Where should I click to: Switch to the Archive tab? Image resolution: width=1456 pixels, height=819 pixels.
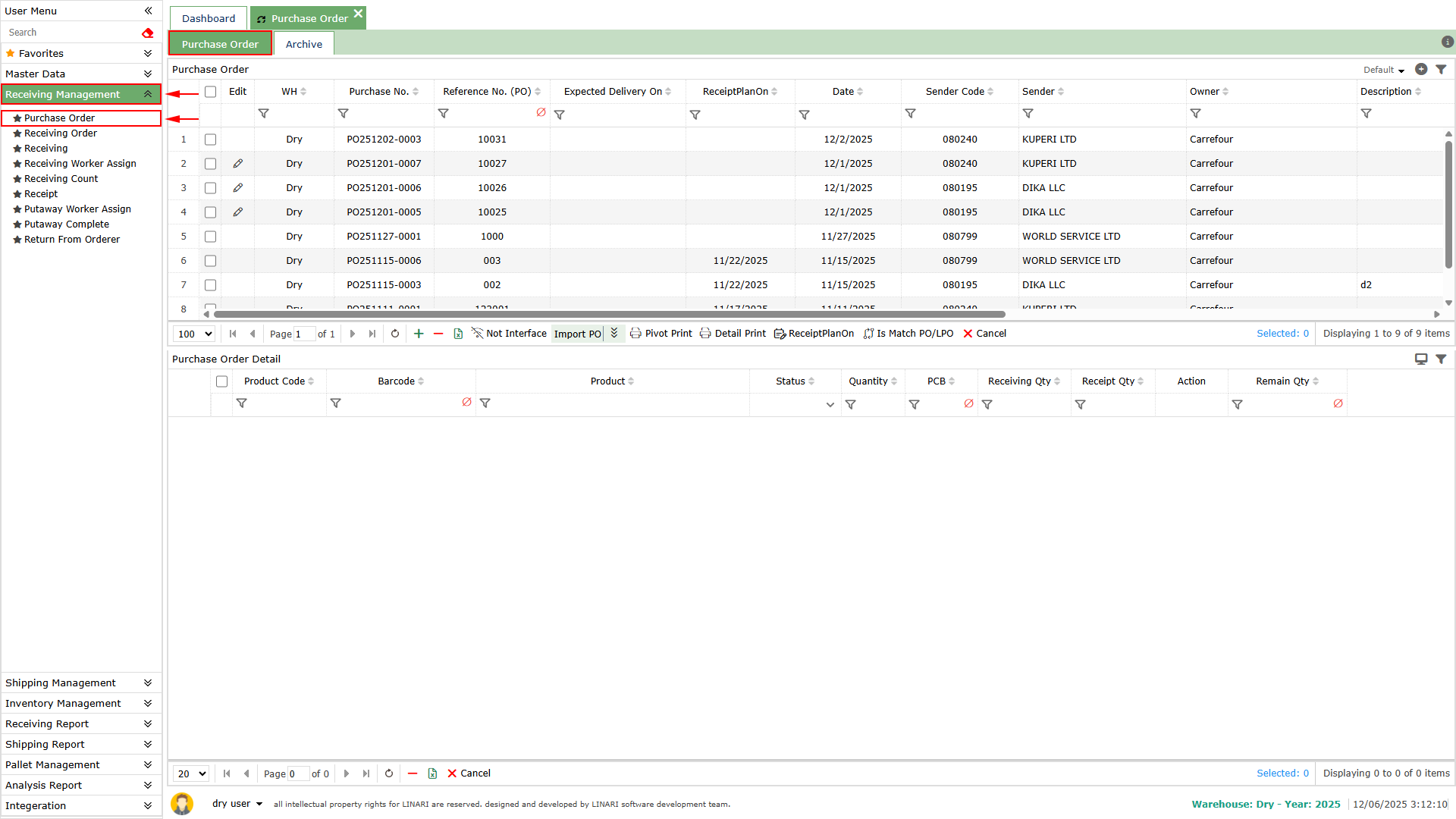[x=303, y=44]
